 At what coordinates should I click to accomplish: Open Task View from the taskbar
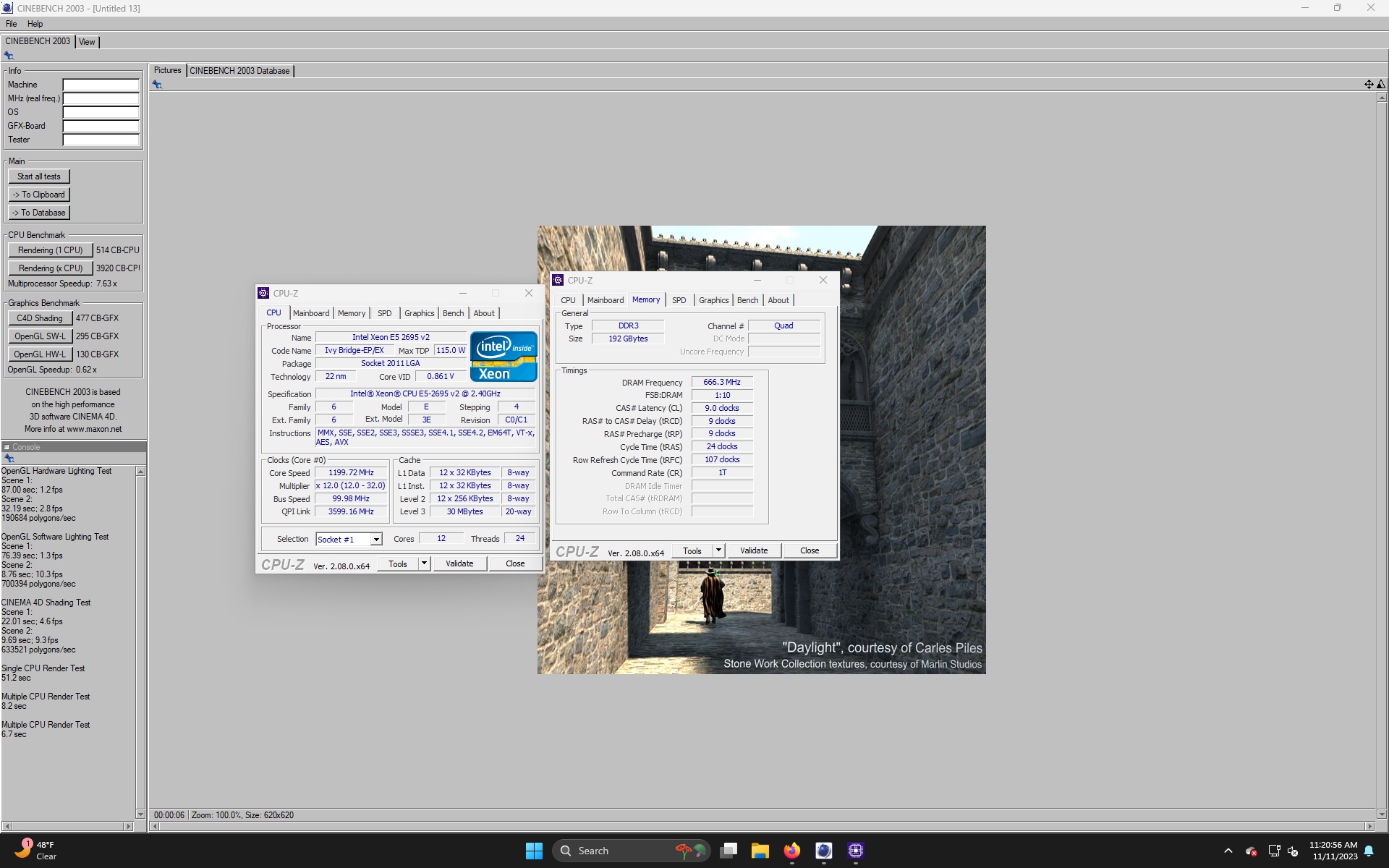click(729, 851)
